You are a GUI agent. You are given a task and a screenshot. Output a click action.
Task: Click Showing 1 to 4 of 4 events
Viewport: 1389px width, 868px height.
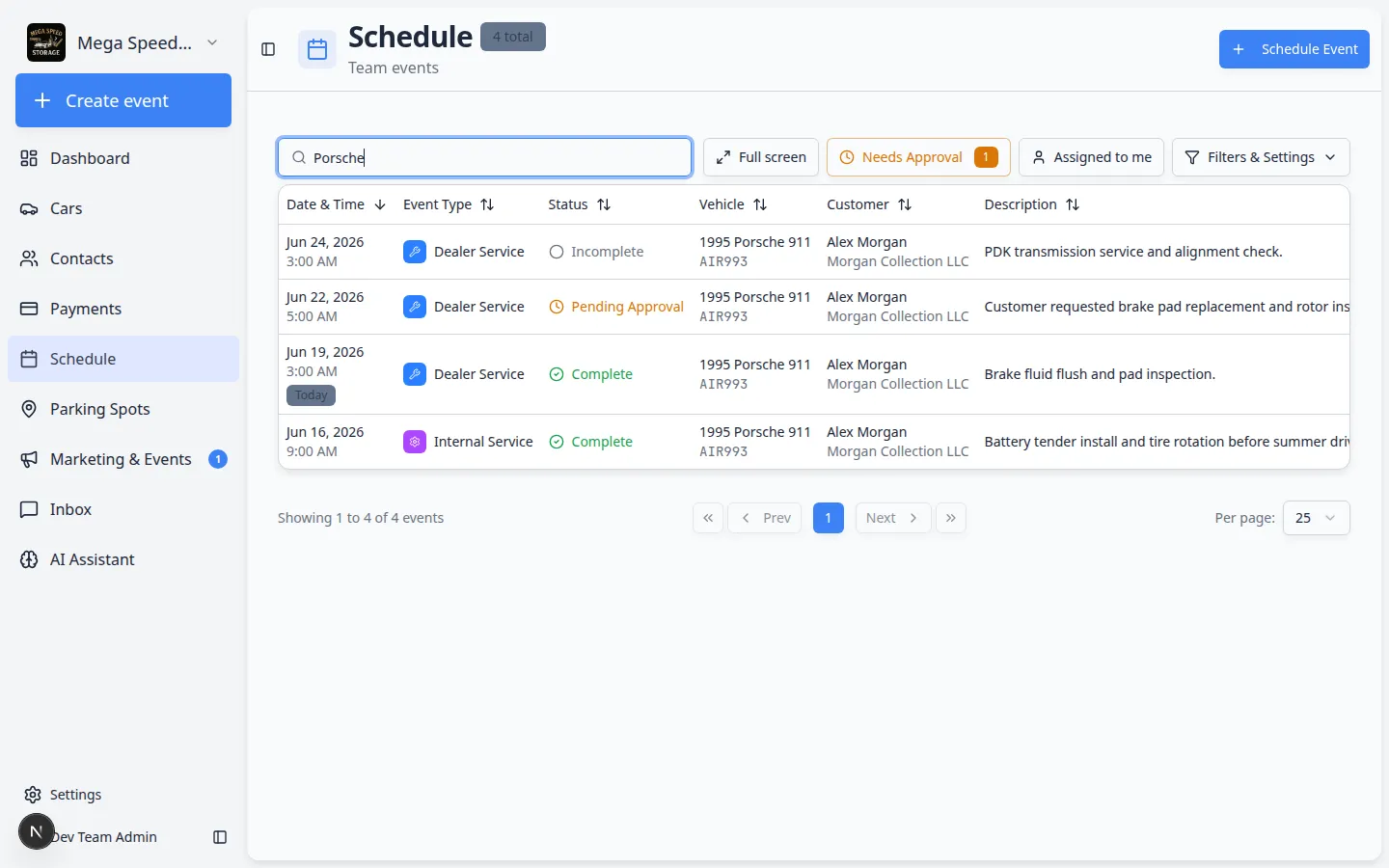[x=361, y=518]
